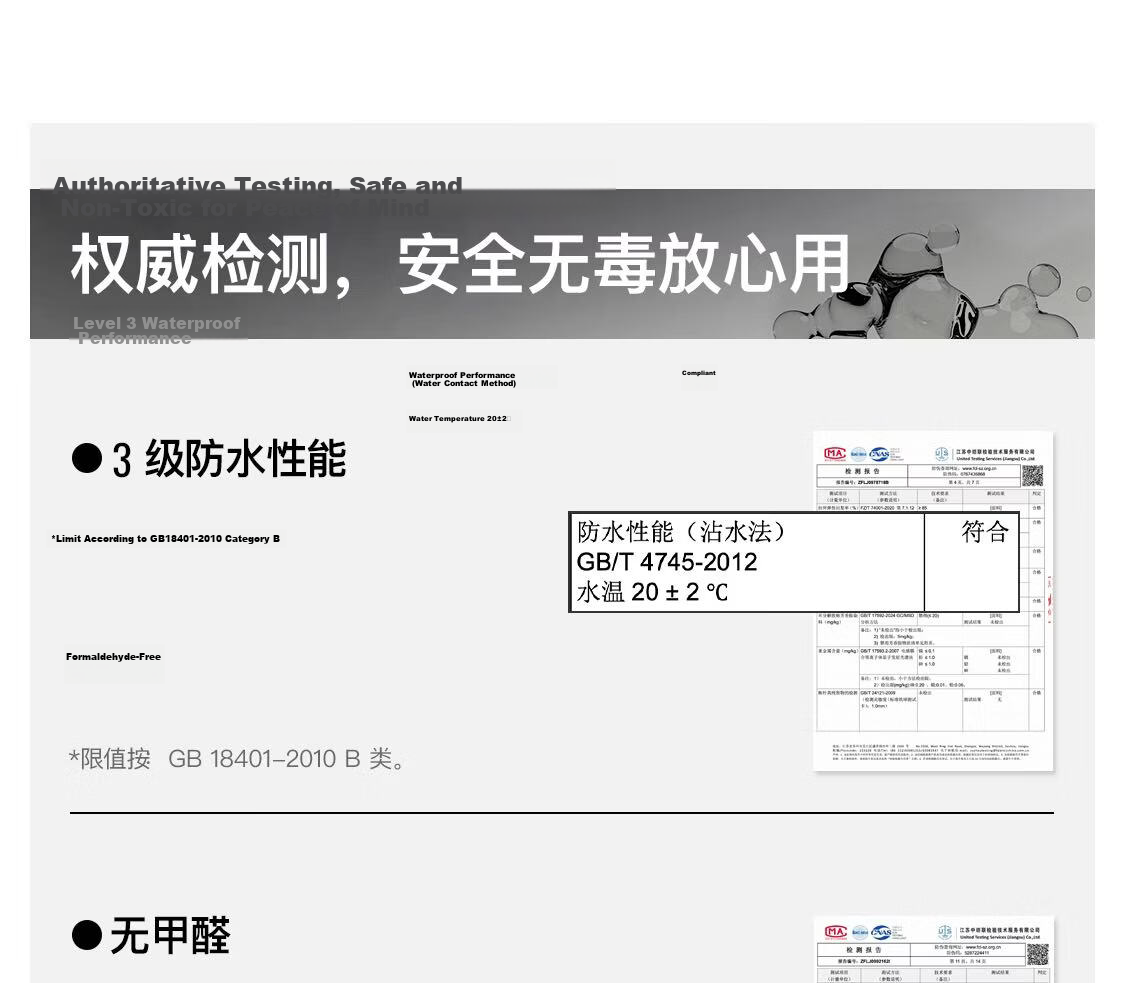
Task: Click the 无甲醛 heading
Action: click(x=170, y=936)
